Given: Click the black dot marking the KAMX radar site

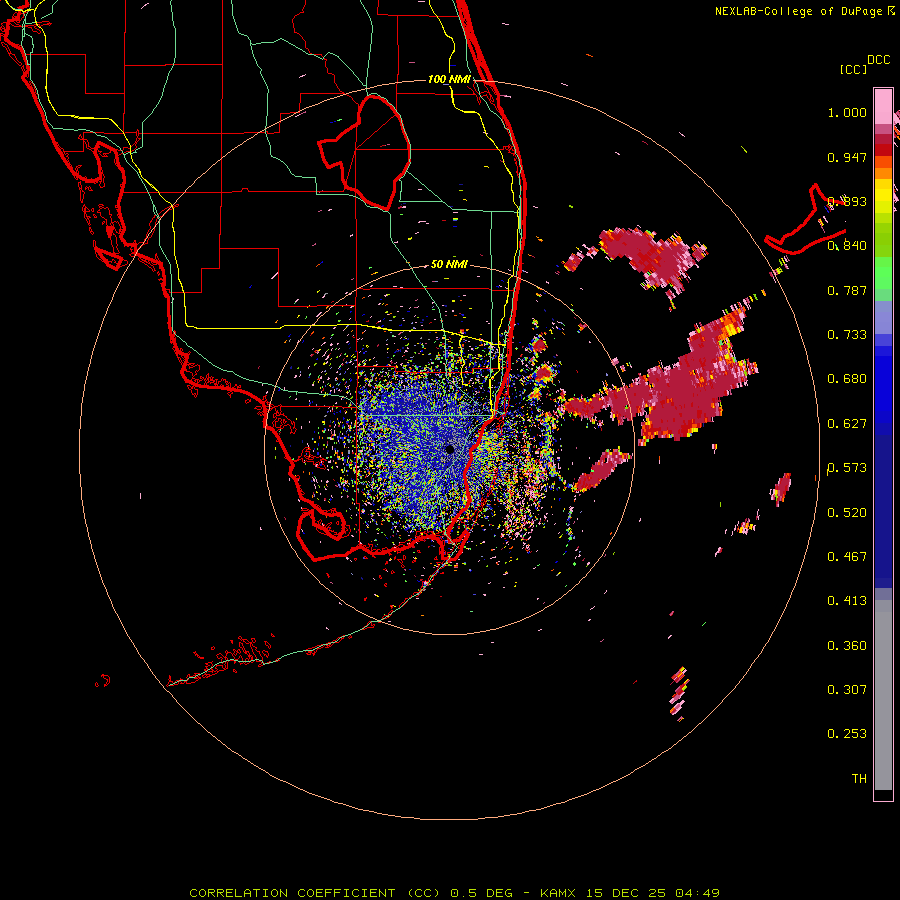Looking at the screenshot, I should click(x=450, y=449).
